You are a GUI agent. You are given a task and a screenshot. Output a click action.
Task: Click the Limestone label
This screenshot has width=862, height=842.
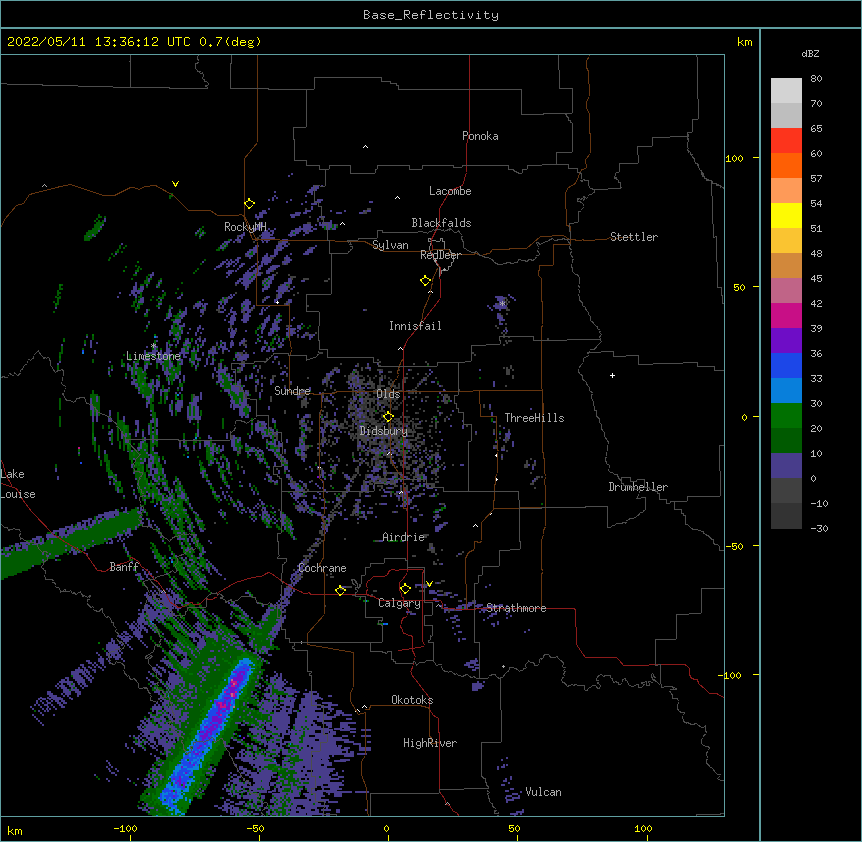[x=153, y=356]
